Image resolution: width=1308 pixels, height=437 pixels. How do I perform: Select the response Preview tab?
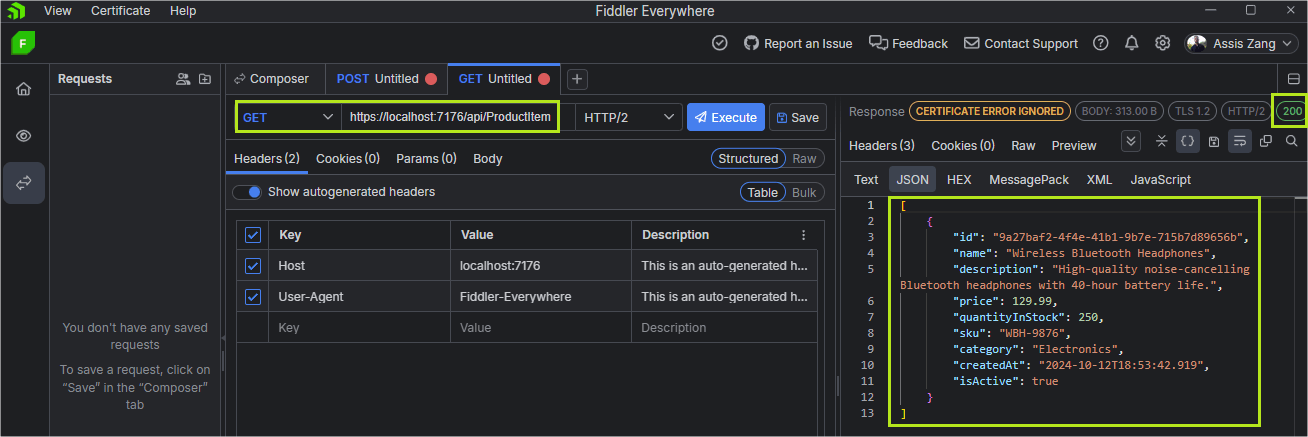tap(1074, 146)
